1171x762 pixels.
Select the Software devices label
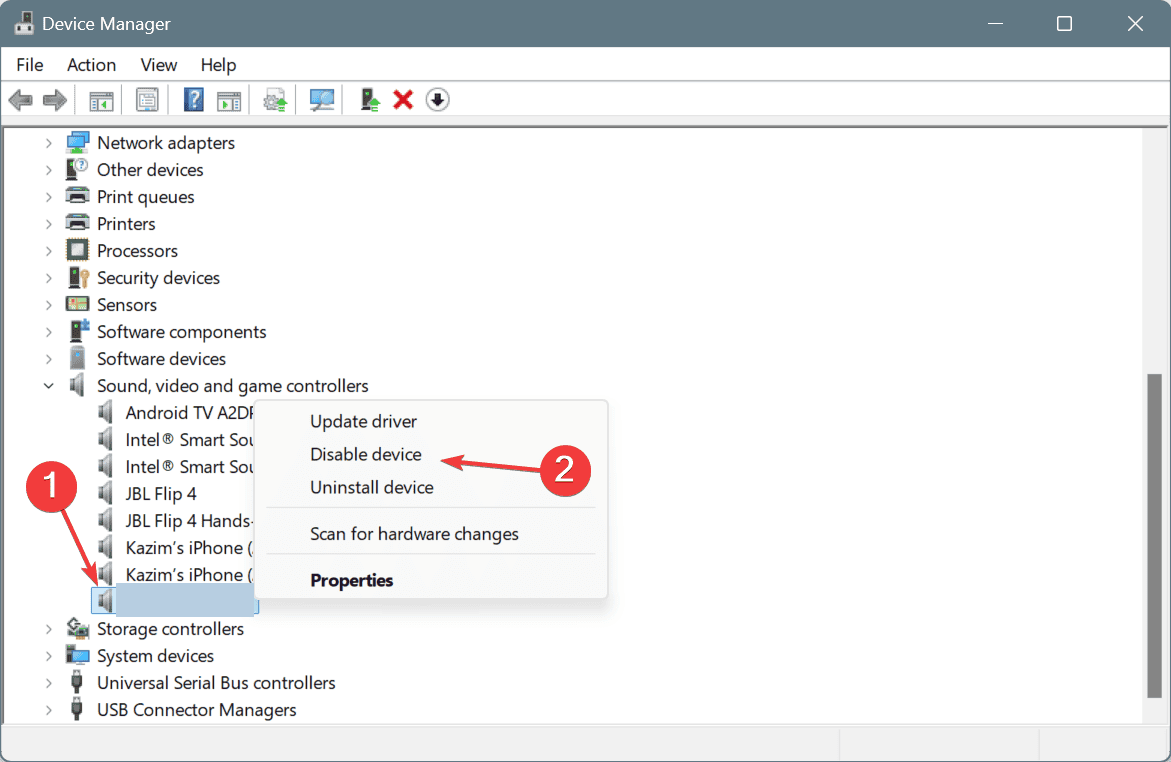click(161, 359)
